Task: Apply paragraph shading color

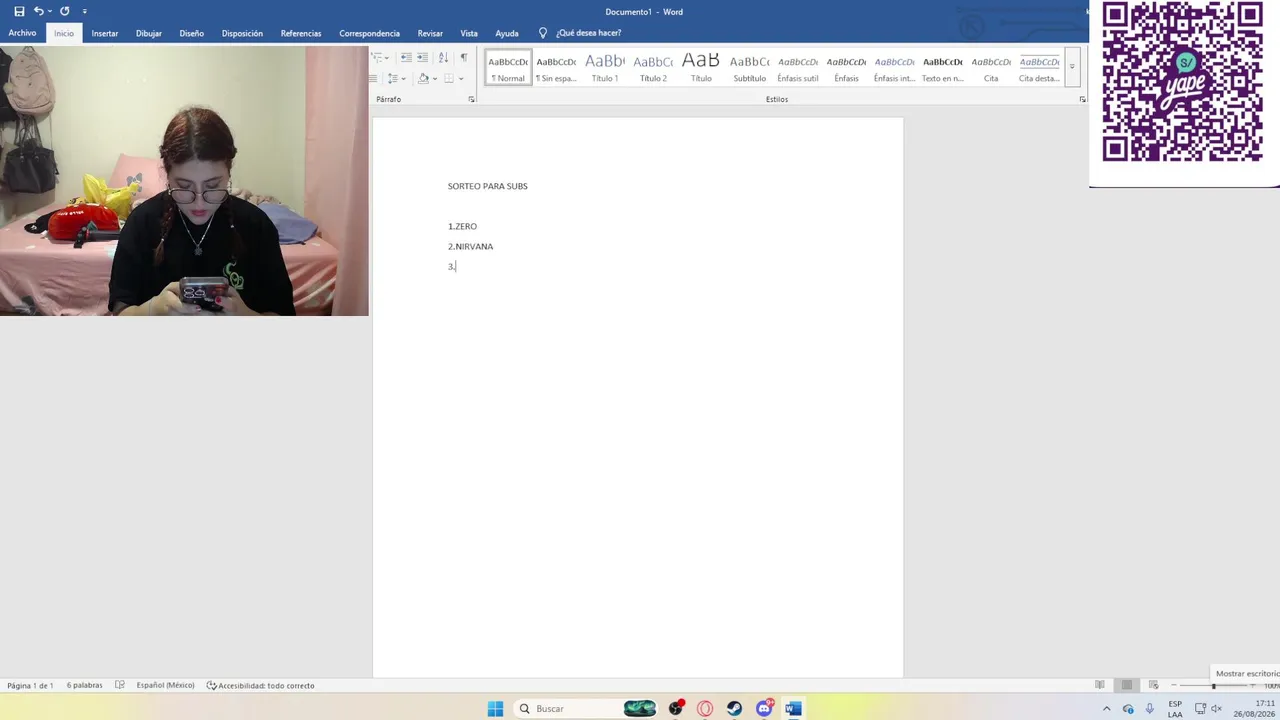Action: pos(423,78)
